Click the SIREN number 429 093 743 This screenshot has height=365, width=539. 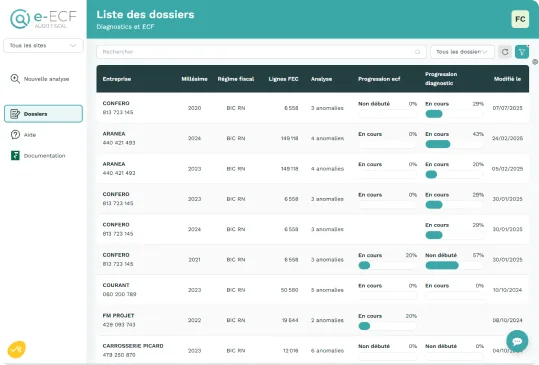click(x=119, y=324)
